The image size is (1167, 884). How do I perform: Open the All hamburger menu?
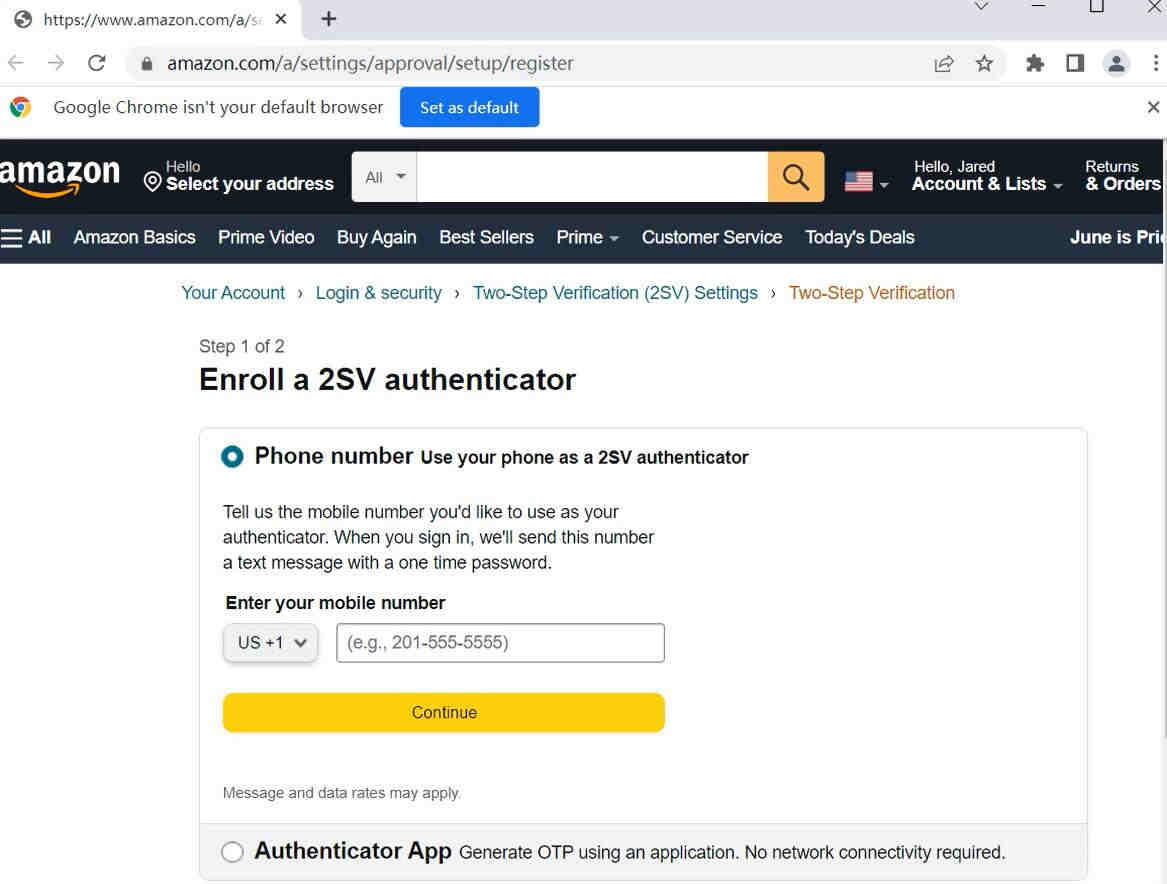coord(27,237)
